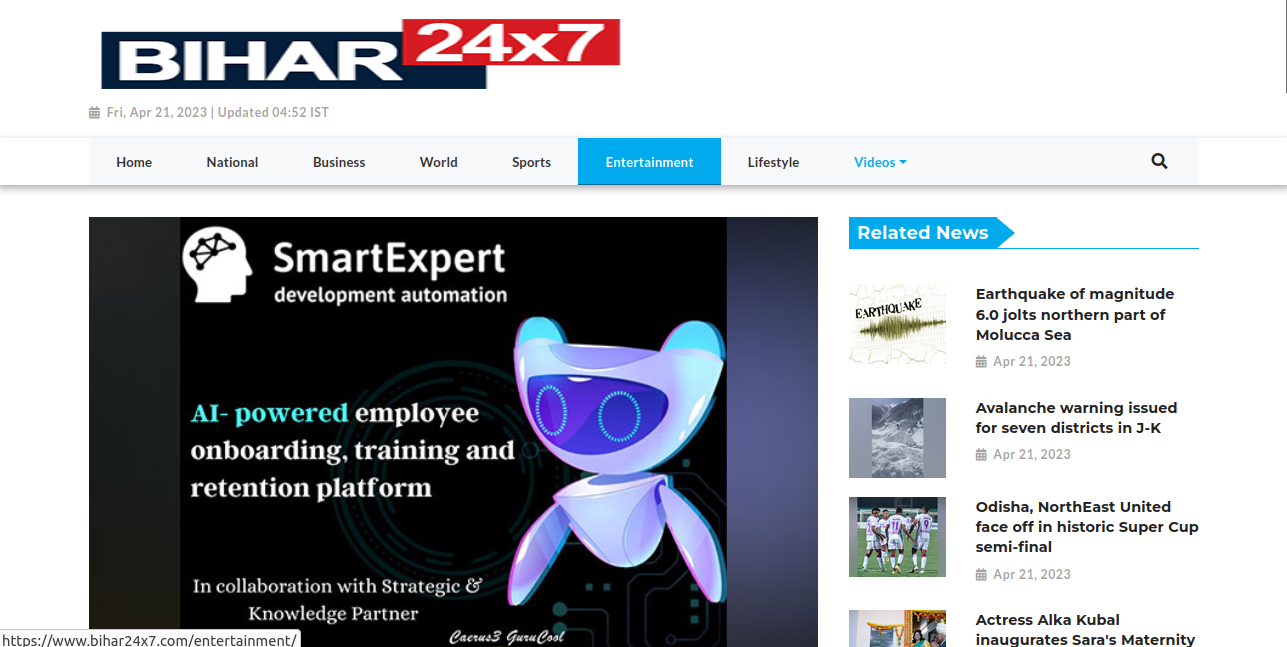Click calendar icon under earthquake headline
This screenshot has height=647, width=1287.
[x=981, y=362]
